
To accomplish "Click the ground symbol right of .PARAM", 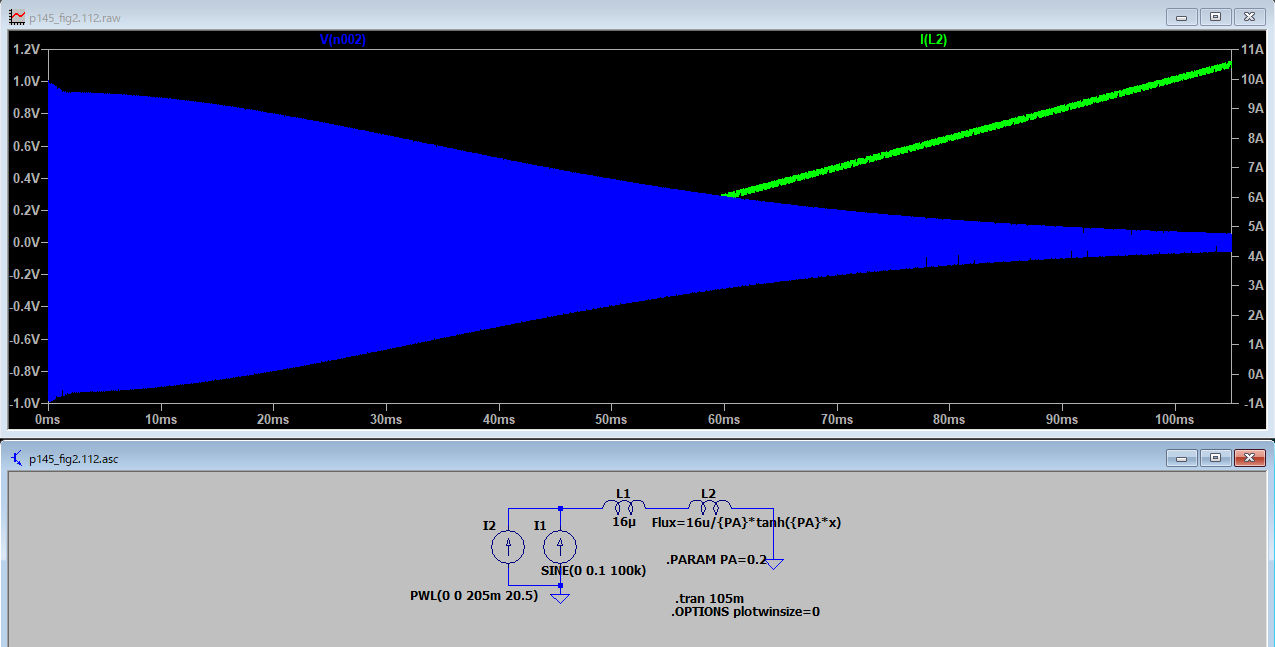I will pos(773,563).
